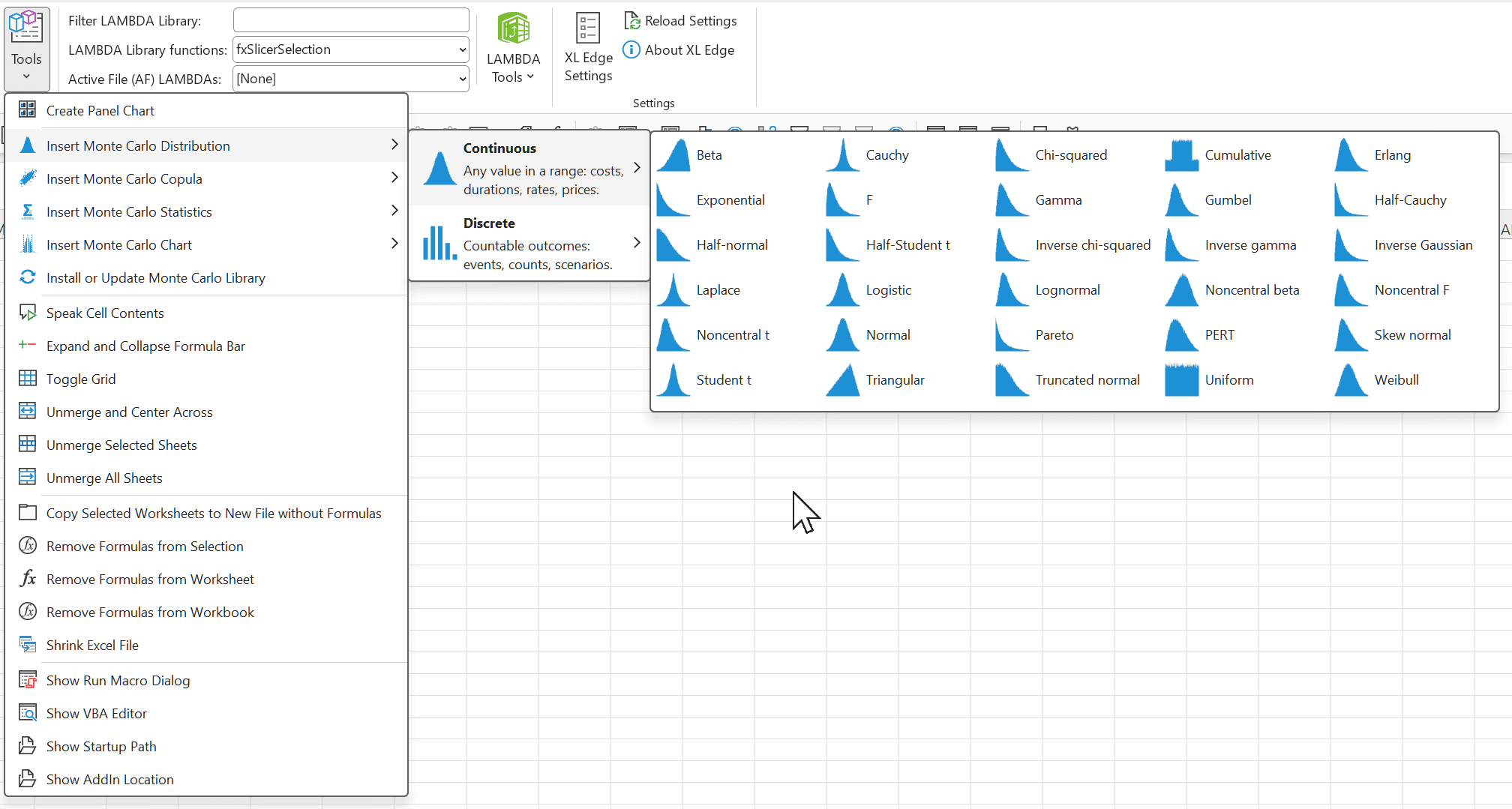Click Speak Cell Contents
This screenshot has height=809, width=1512.
[206, 313]
